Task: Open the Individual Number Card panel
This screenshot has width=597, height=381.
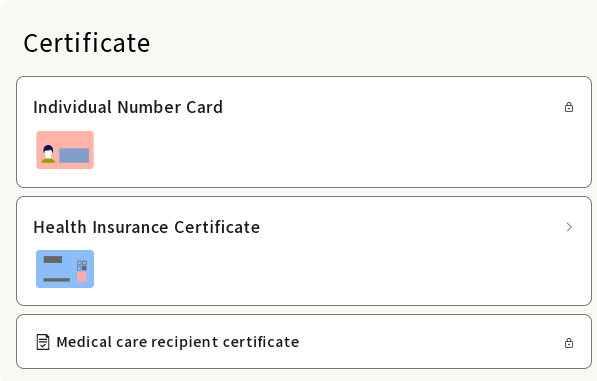Action: point(304,132)
